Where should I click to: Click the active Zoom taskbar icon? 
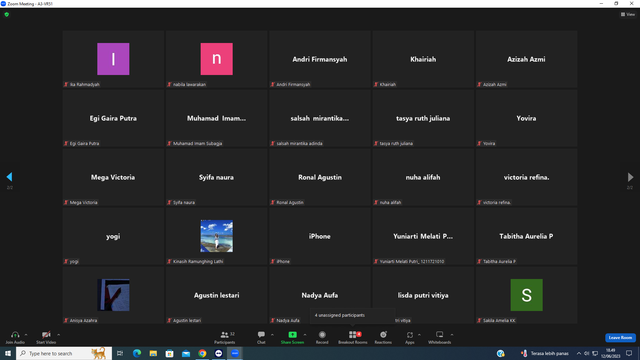pyautogui.click(x=235, y=353)
